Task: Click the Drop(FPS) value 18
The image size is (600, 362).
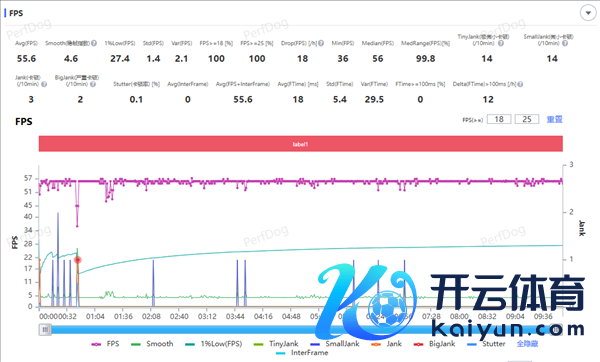Action: [x=303, y=59]
